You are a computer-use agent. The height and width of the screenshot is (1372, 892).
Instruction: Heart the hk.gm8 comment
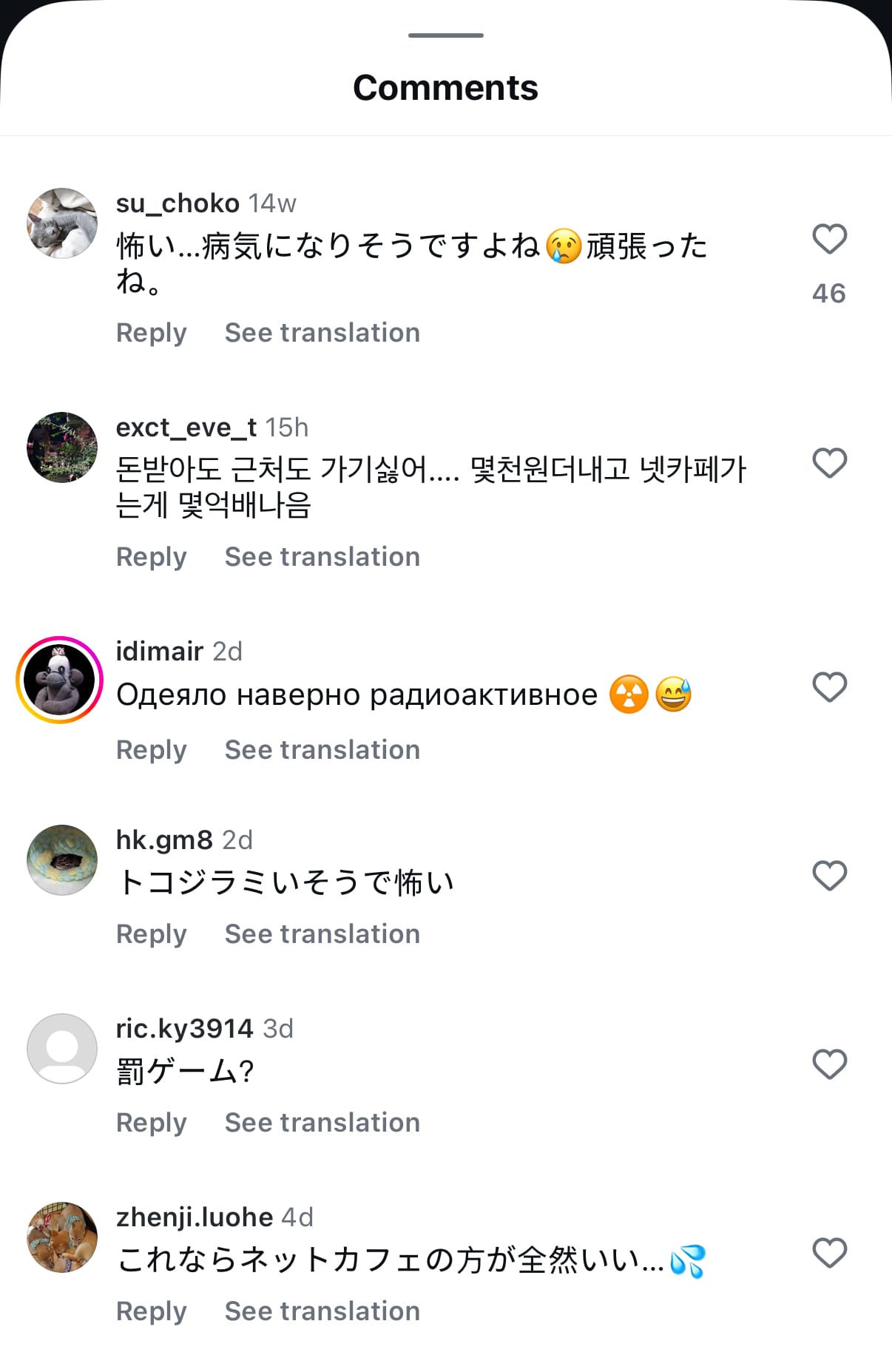(829, 876)
